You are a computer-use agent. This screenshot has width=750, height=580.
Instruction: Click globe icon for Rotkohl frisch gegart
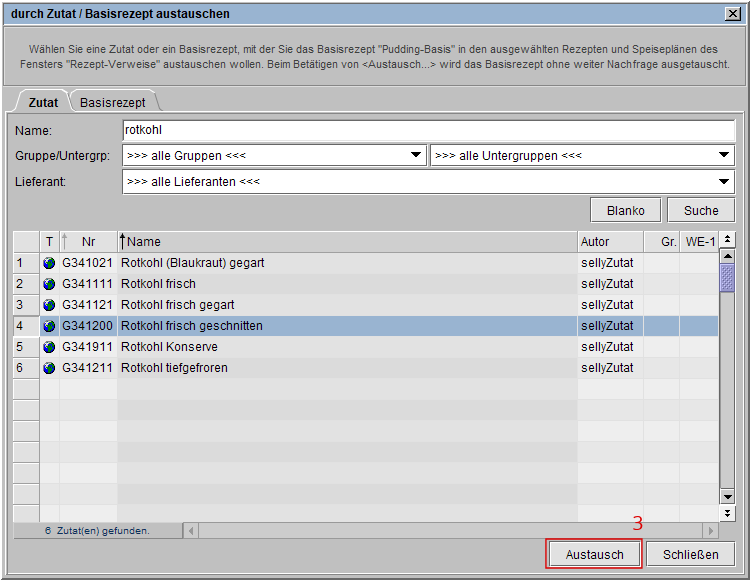click(x=49, y=305)
